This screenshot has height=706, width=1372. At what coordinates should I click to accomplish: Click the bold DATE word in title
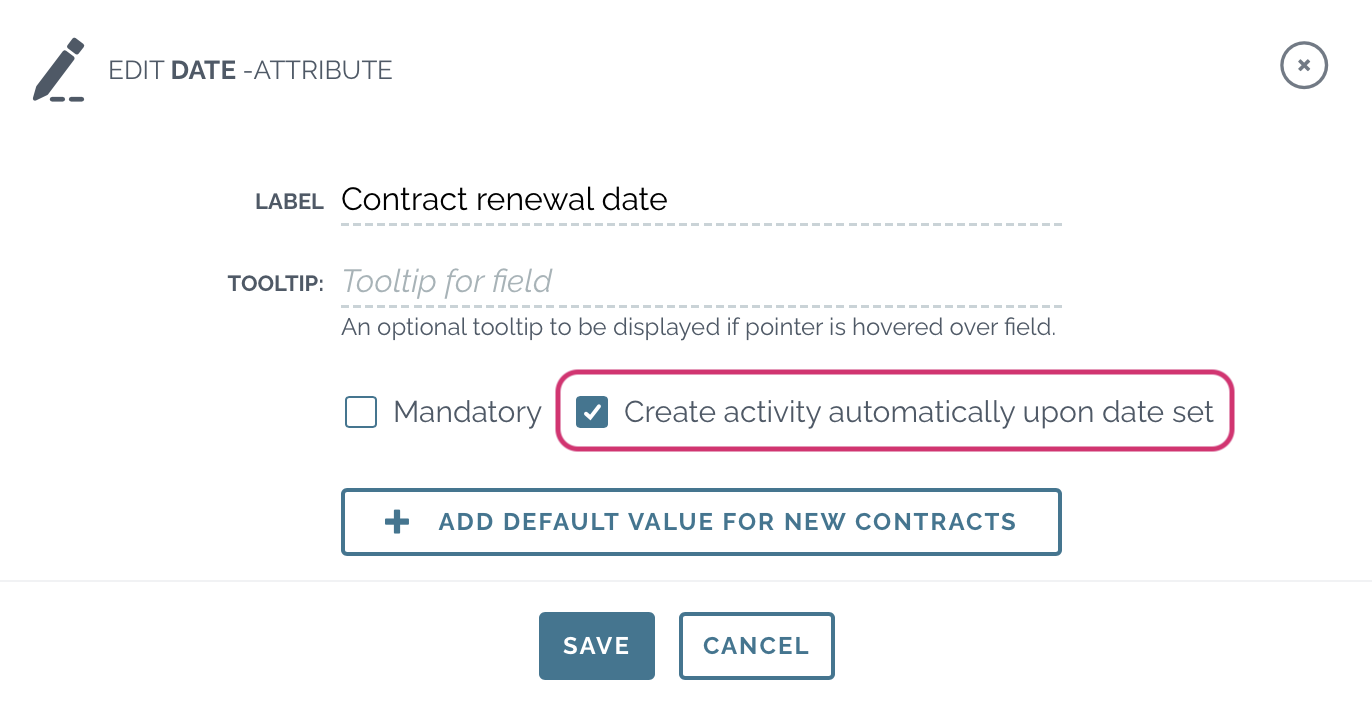point(204,70)
